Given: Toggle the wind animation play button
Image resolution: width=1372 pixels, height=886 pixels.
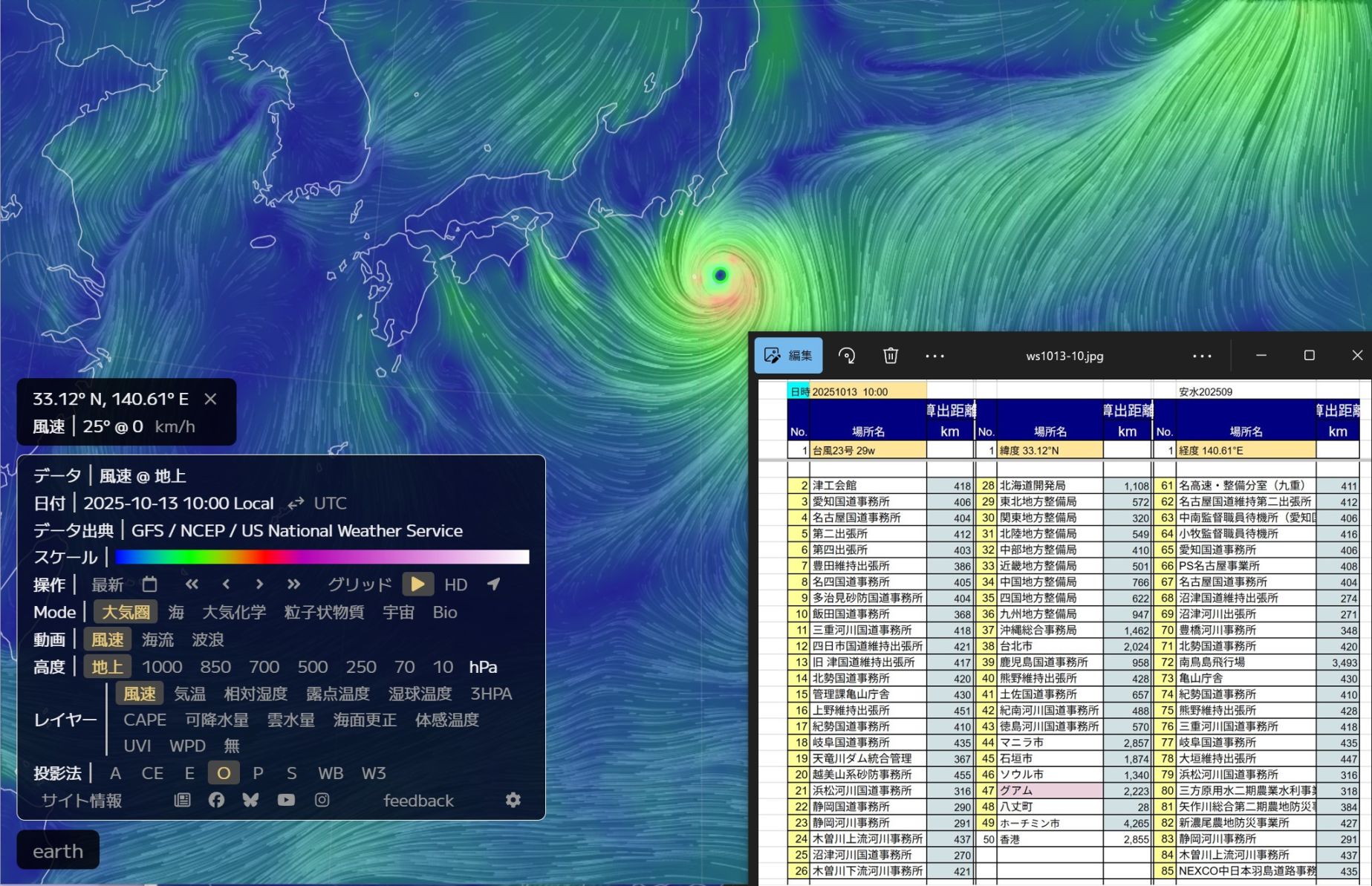Looking at the screenshot, I should [x=417, y=584].
